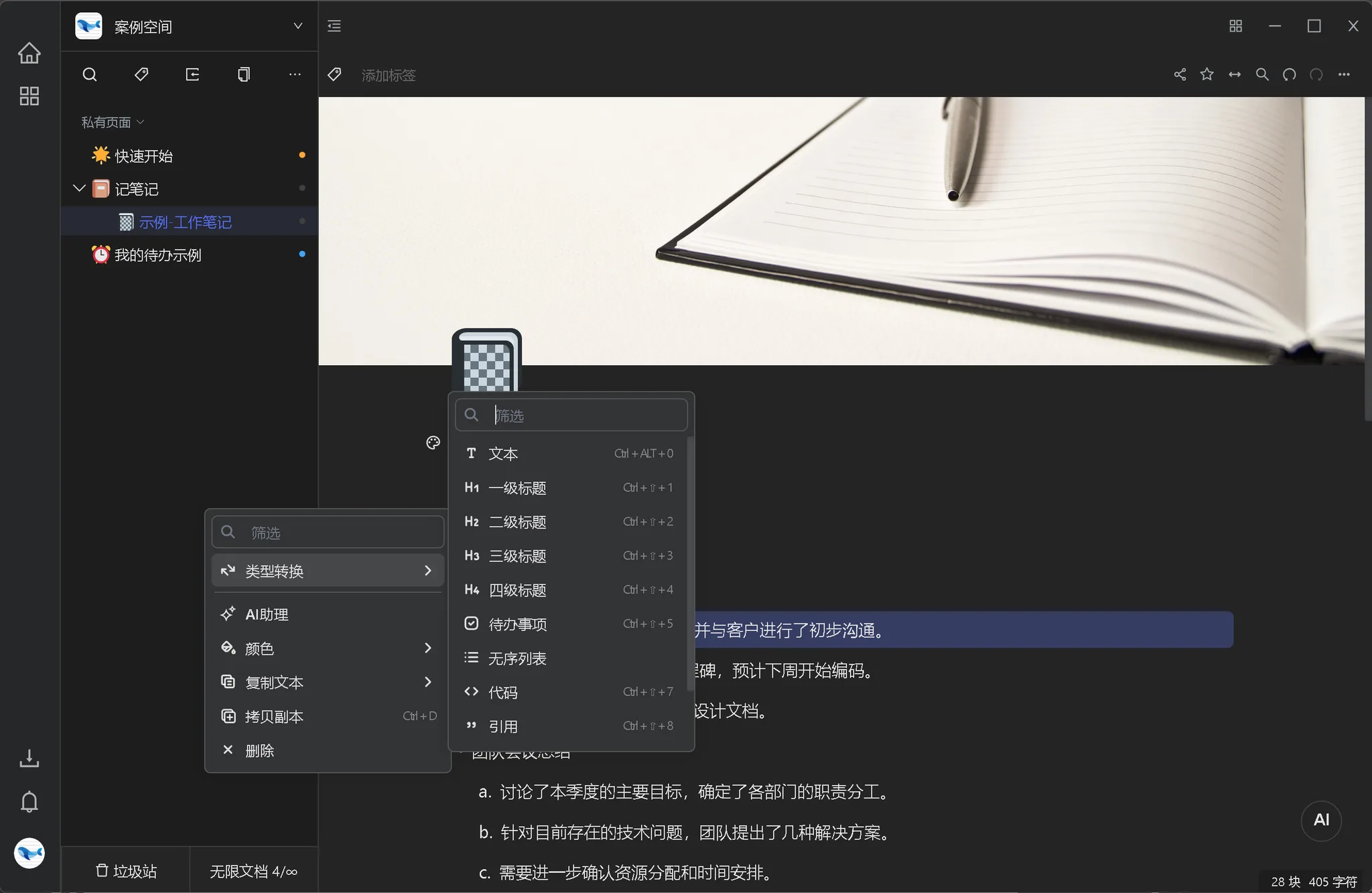Toggle page width arrows icon

click(1235, 74)
